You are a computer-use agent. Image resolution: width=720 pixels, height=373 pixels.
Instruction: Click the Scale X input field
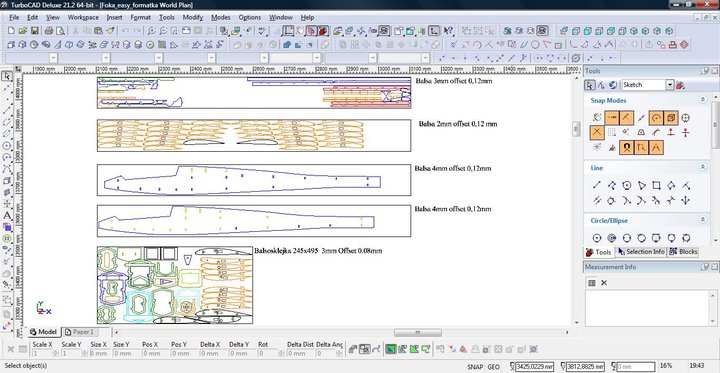[43, 354]
